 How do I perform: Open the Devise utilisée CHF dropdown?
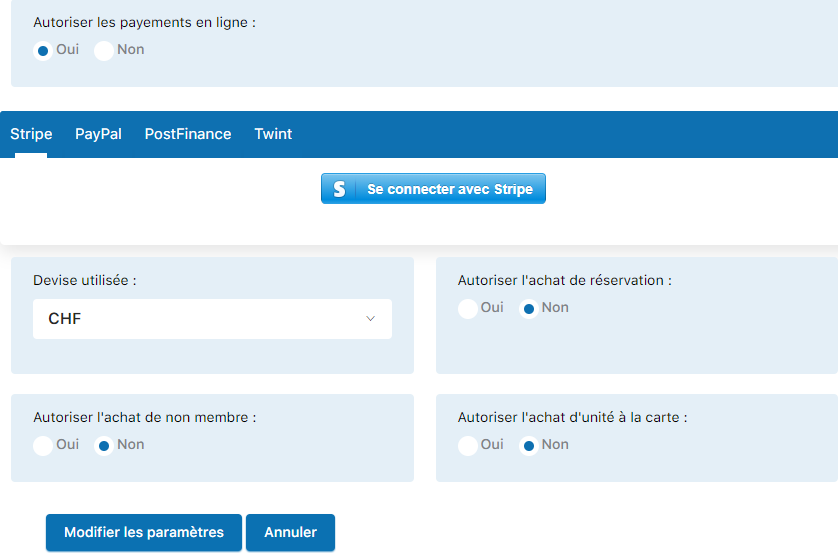212,319
